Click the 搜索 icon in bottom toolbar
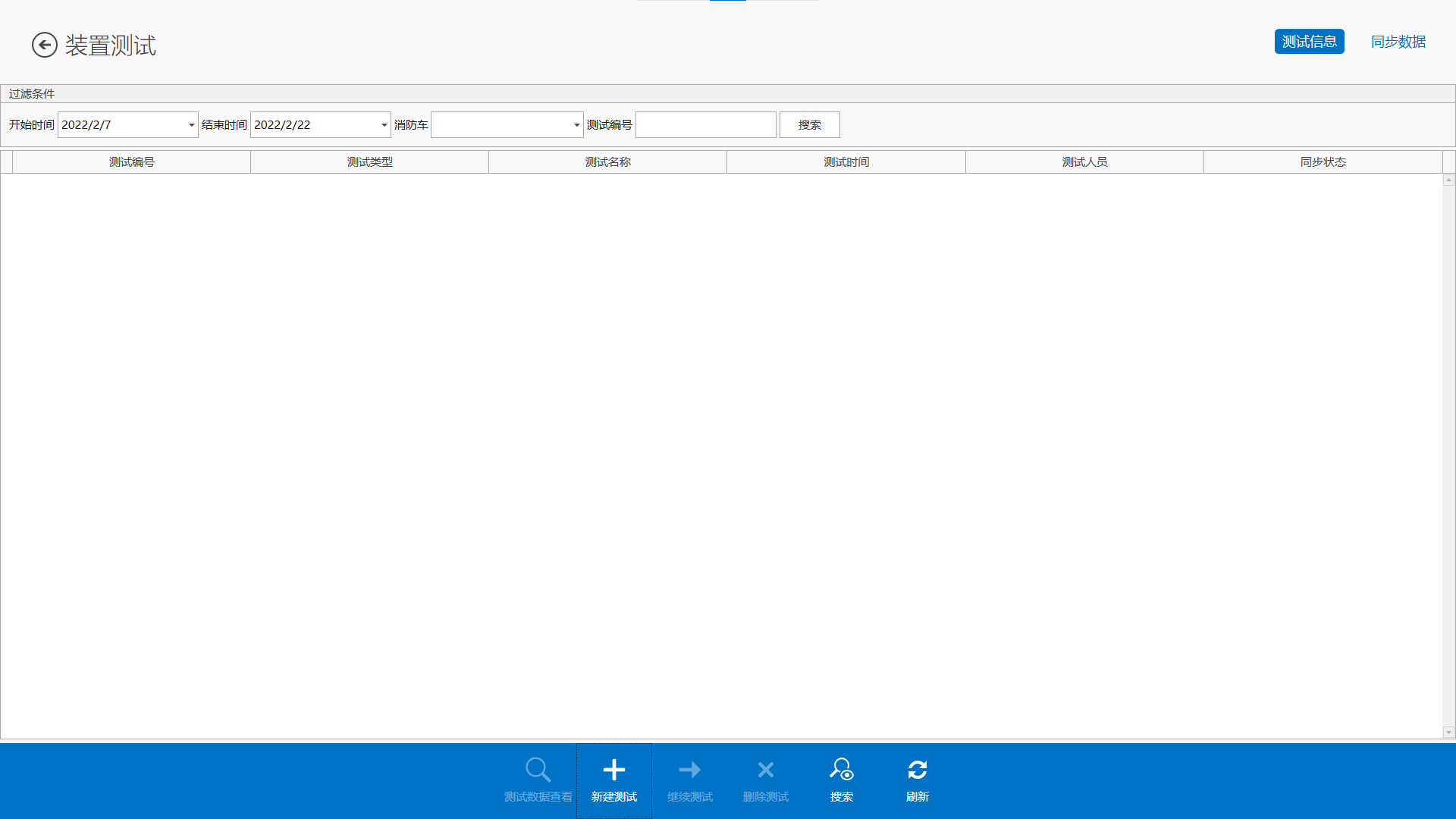The image size is (1456, 819). tap(842, 770)
